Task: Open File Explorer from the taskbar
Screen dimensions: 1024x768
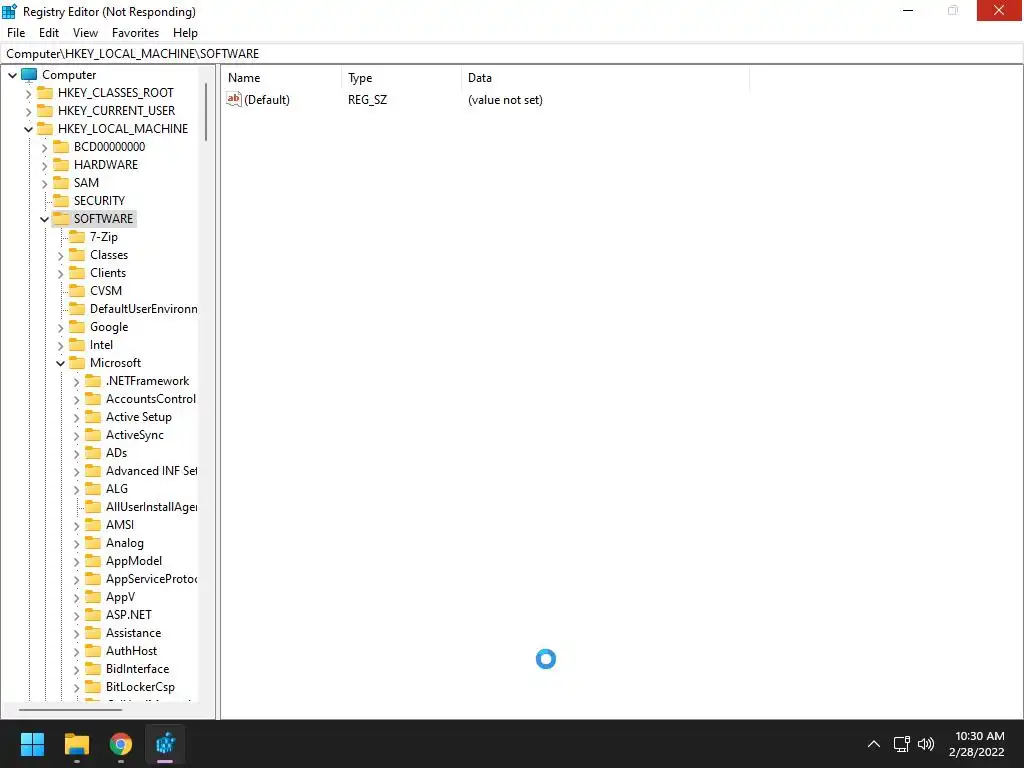Action: point(76,744)
